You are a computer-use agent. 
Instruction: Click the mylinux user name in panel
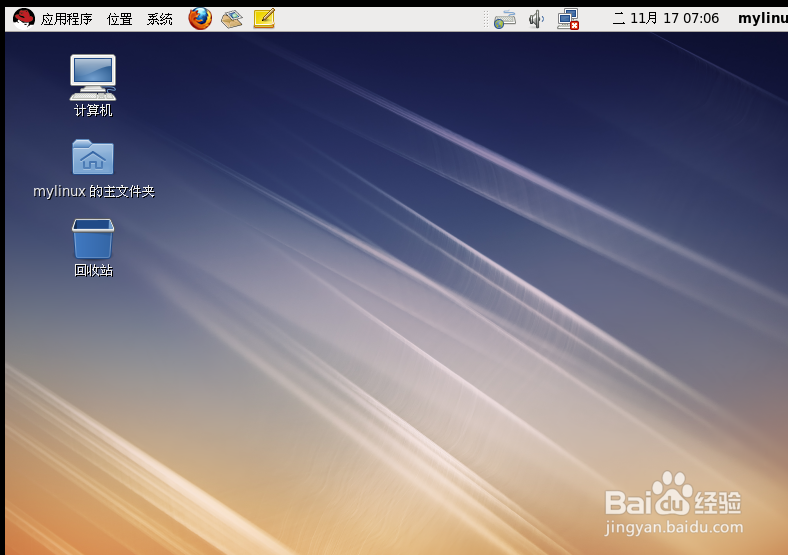click(762, 19)
